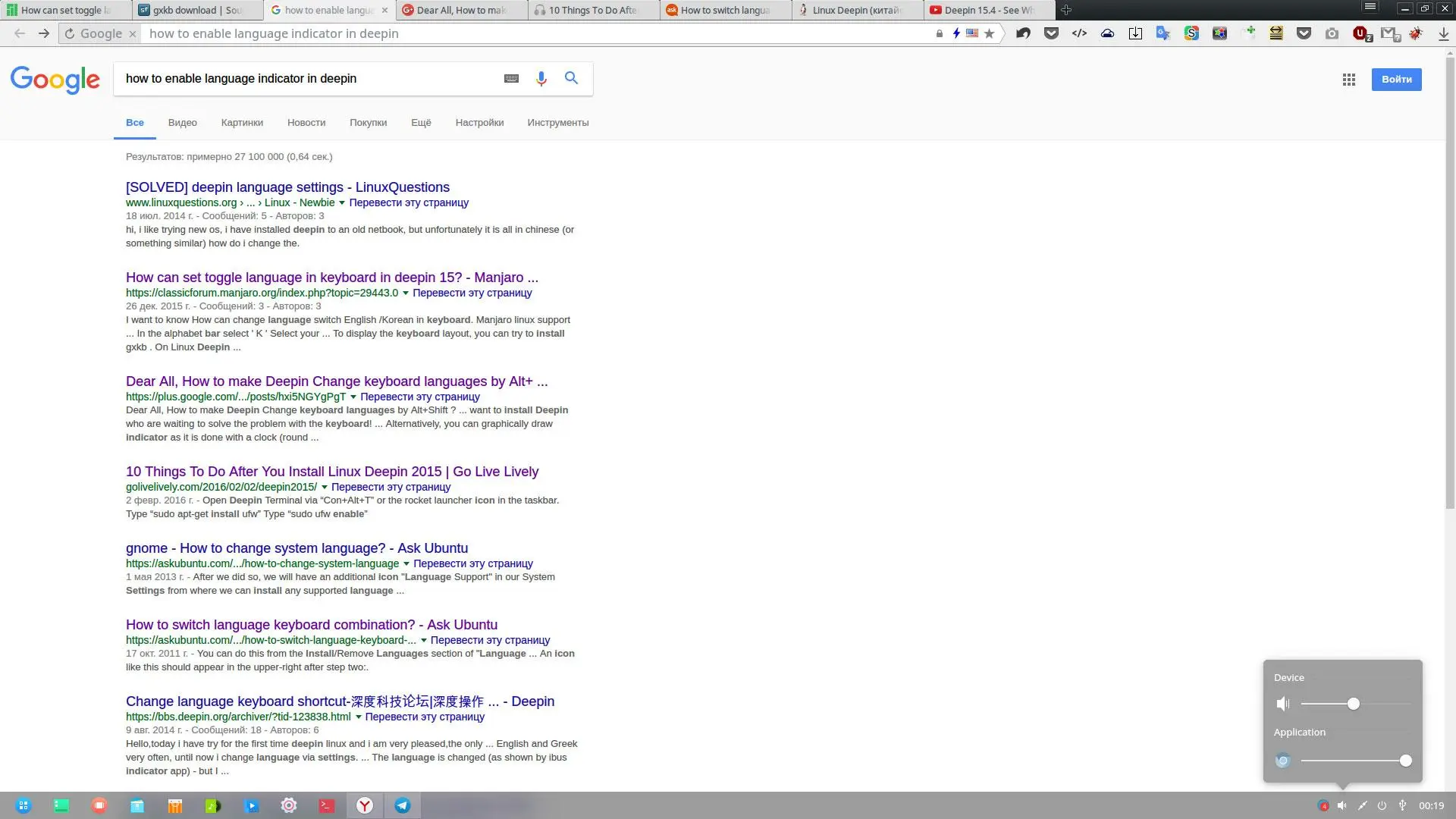The height and width of the screenshot is (819, 1456).
Task: Open the Change language keyboard shortcut Deepin result
Action: pyautogui.click(x=340, y=701)
